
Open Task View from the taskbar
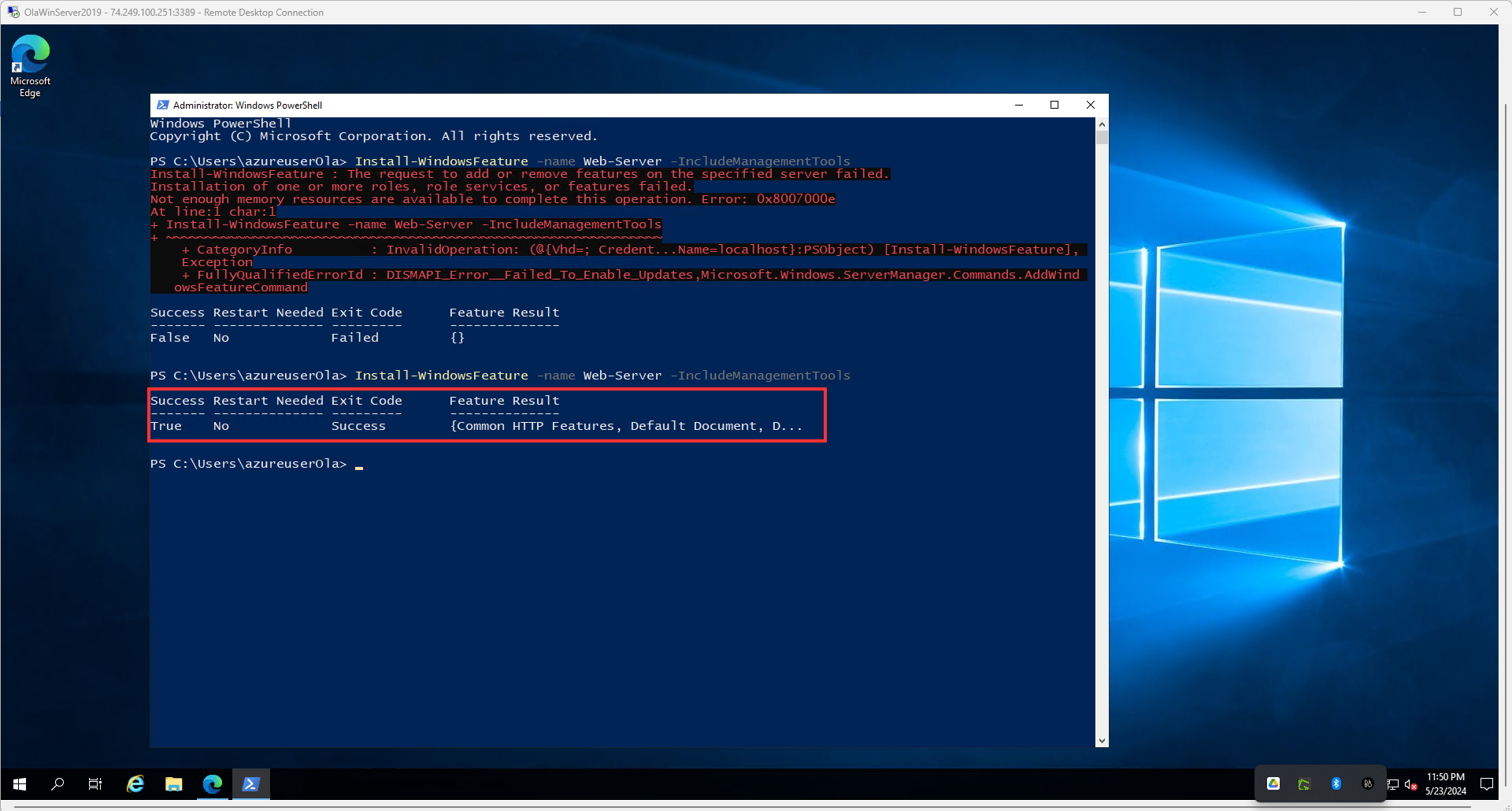(x=95, y=784)
